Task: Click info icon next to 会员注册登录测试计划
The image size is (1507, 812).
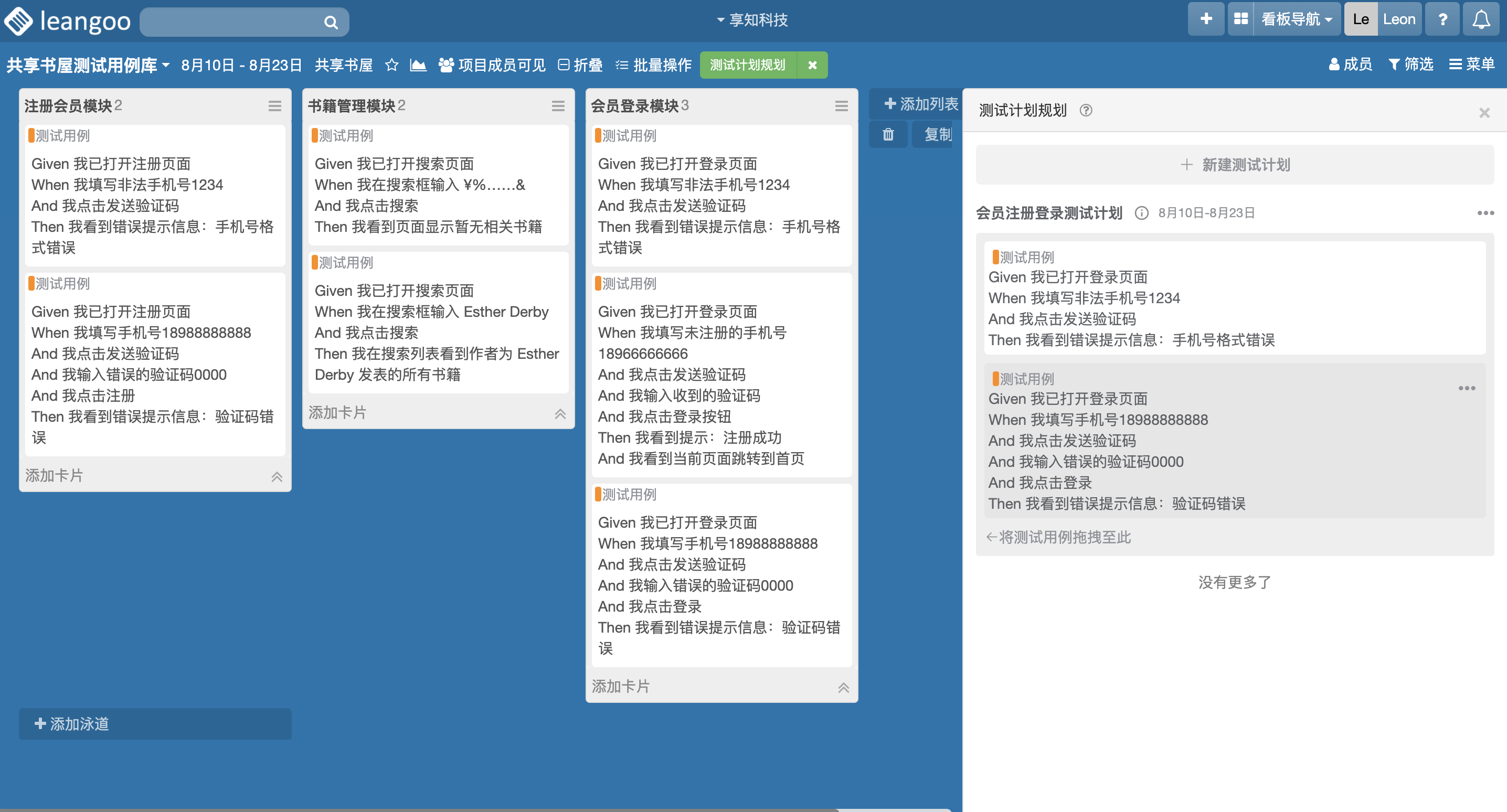Action: [x=1141, y=213]
